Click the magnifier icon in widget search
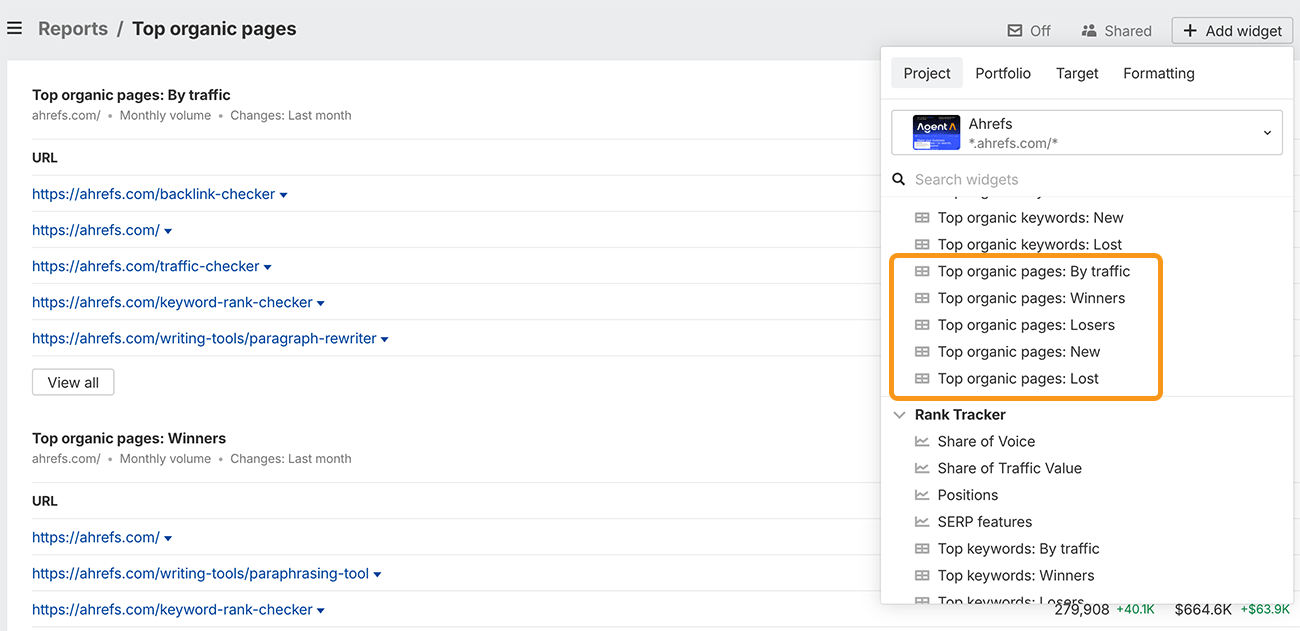Image resolution: width=1300 pixels, height=631 pixels. click(x=899, y=179)
